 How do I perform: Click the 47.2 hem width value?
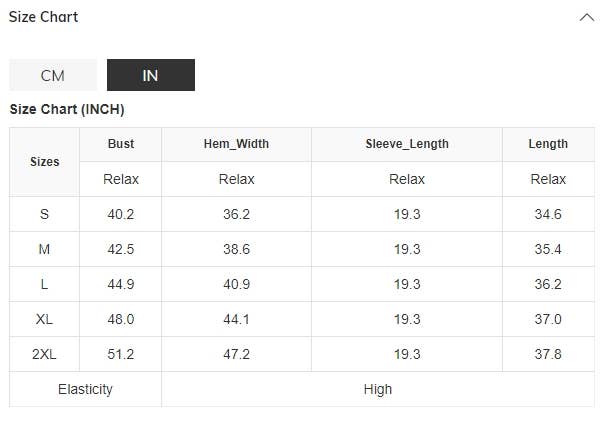point(236,354)
